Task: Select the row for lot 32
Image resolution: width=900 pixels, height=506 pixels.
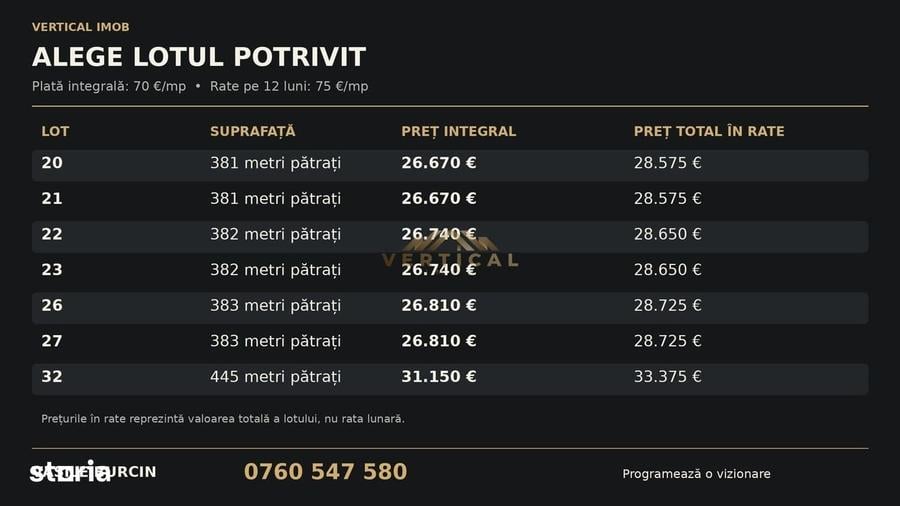Action: [x=450, y=379]
